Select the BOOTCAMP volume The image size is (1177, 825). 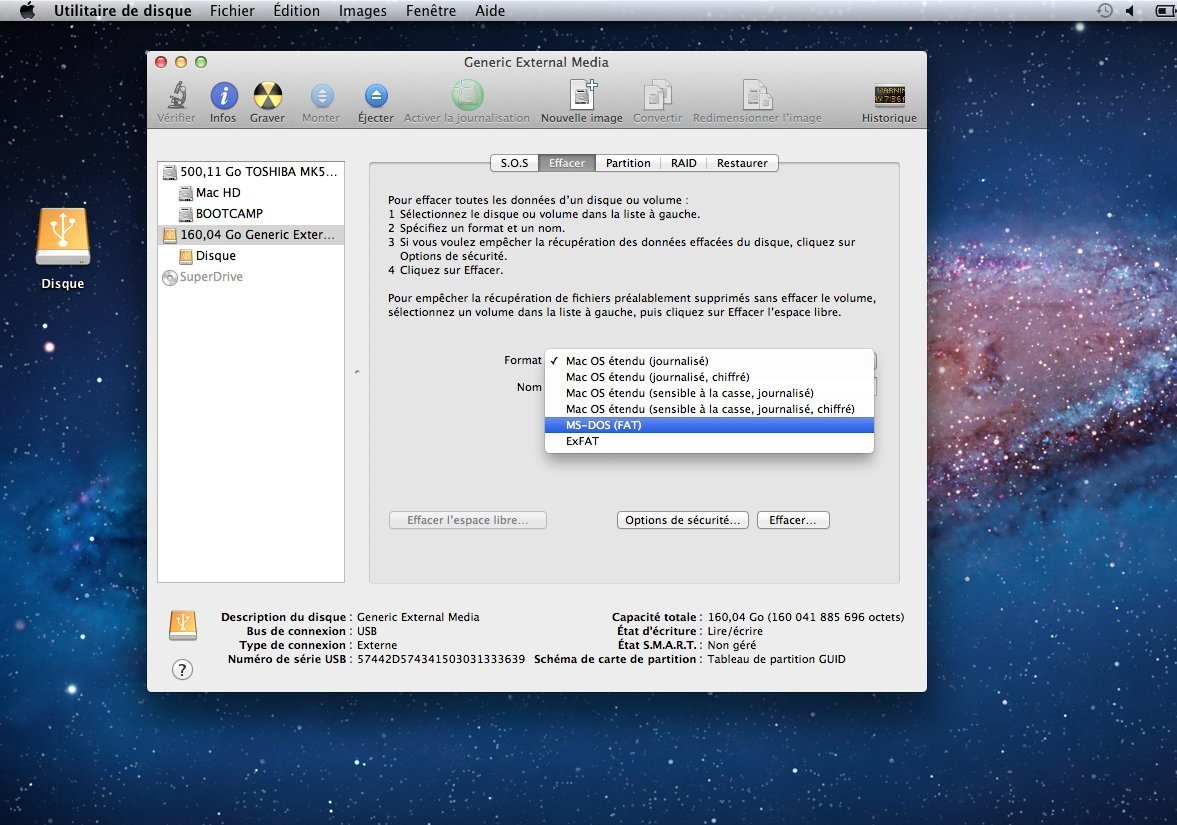[251, 214]
